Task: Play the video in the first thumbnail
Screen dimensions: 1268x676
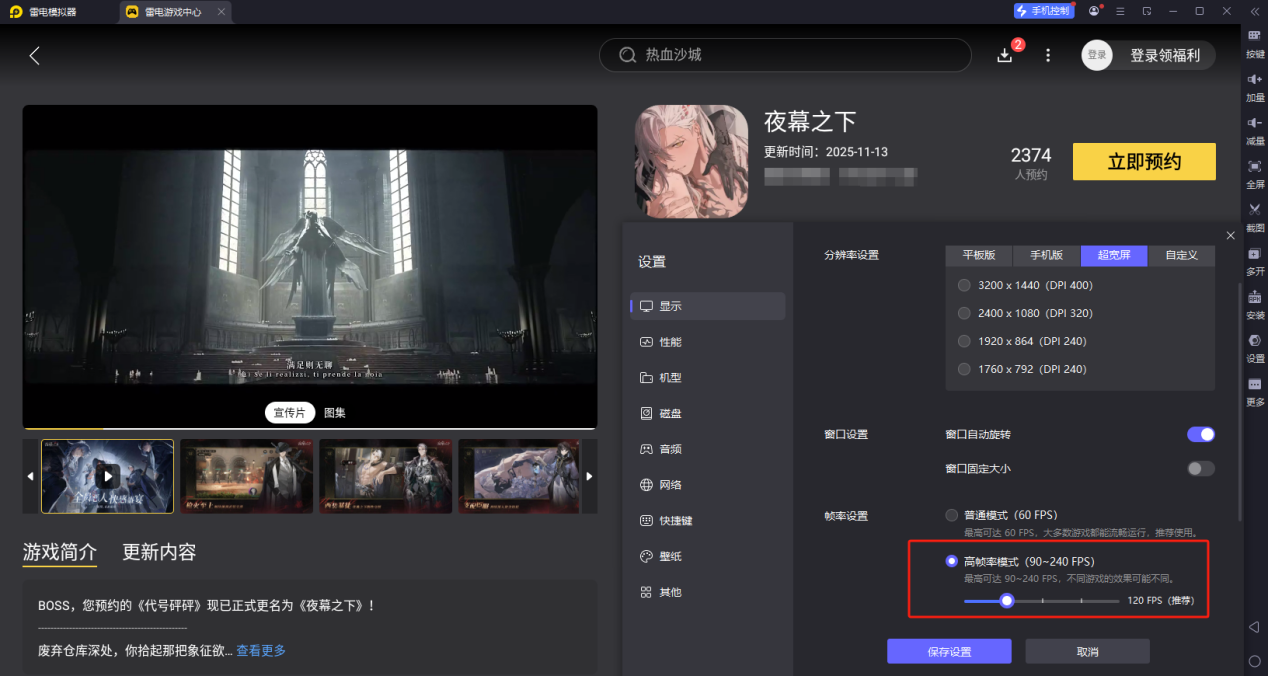Action: pos(107,476)
